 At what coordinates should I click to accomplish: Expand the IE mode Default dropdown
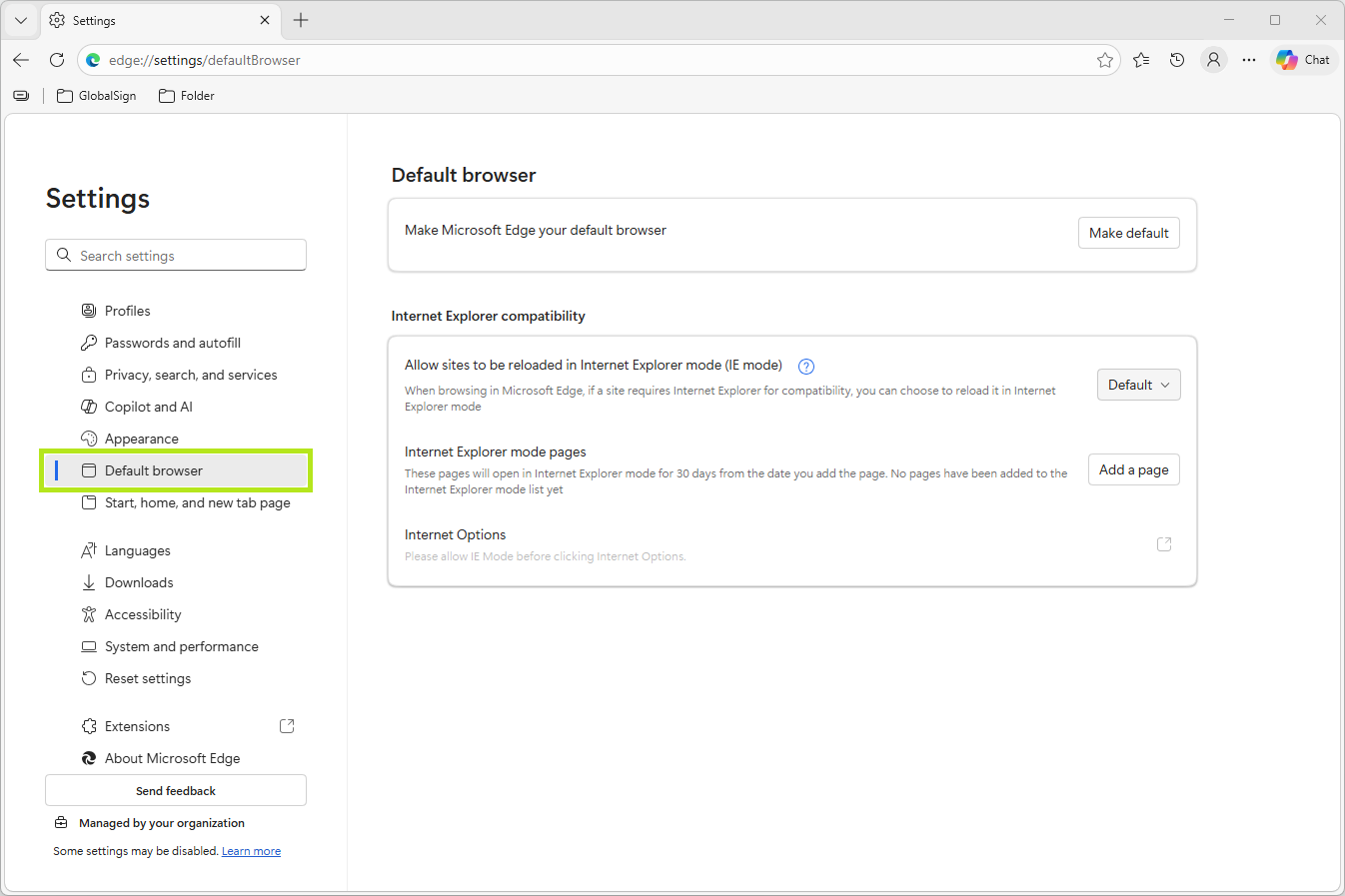click(x=1139, y=385)
